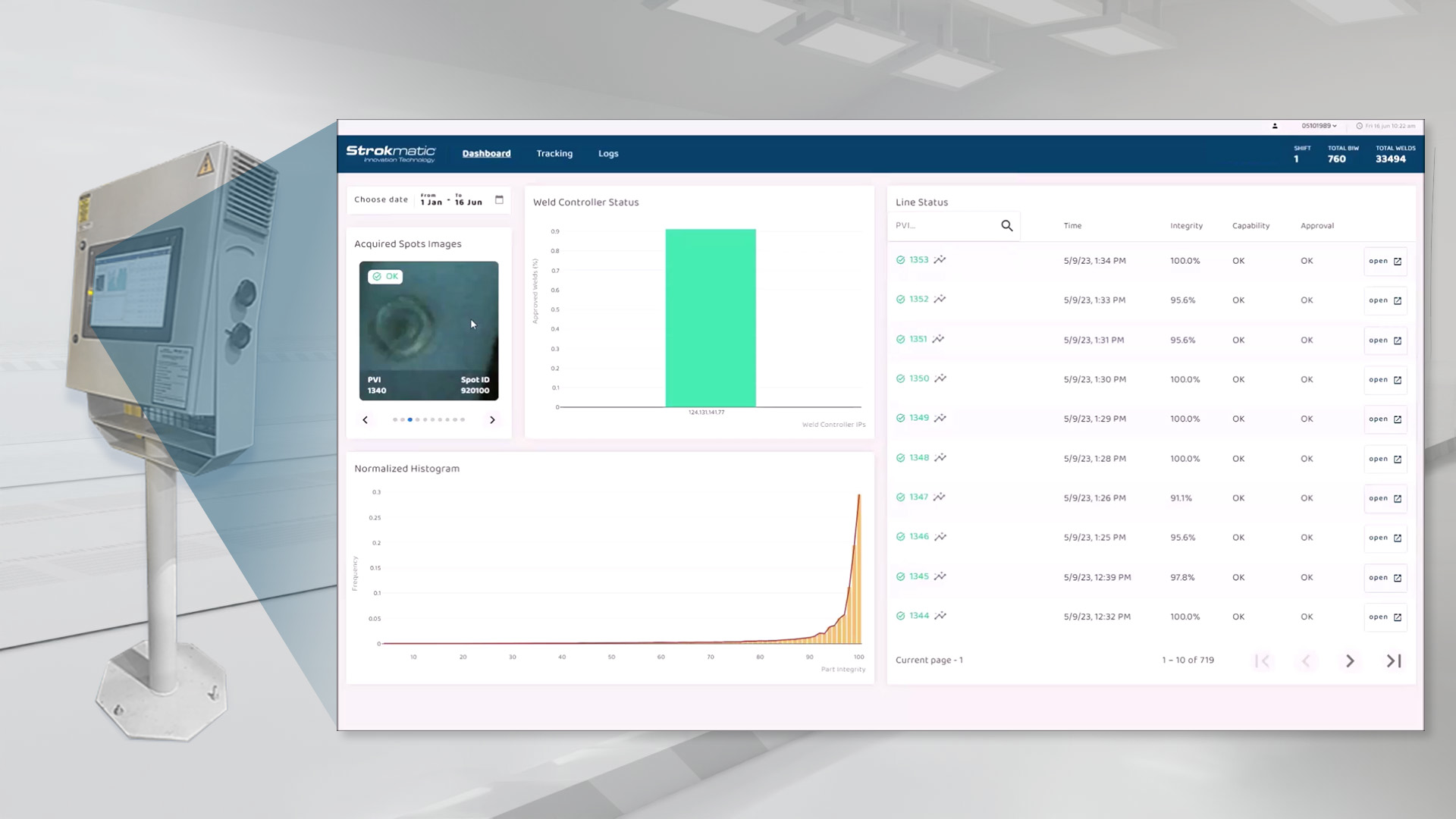
Task: Expand the 05101989 user dropdown
Action: 1319,127
